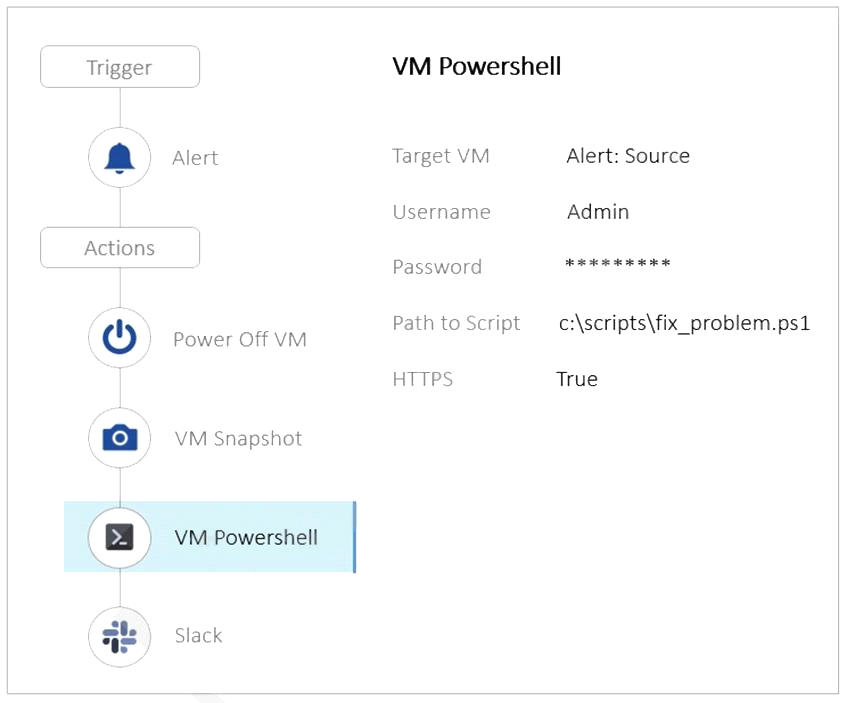This screenshot has width=847, height=703.
Task: Select the Alert trigger label
Action: tap(195, 158)
